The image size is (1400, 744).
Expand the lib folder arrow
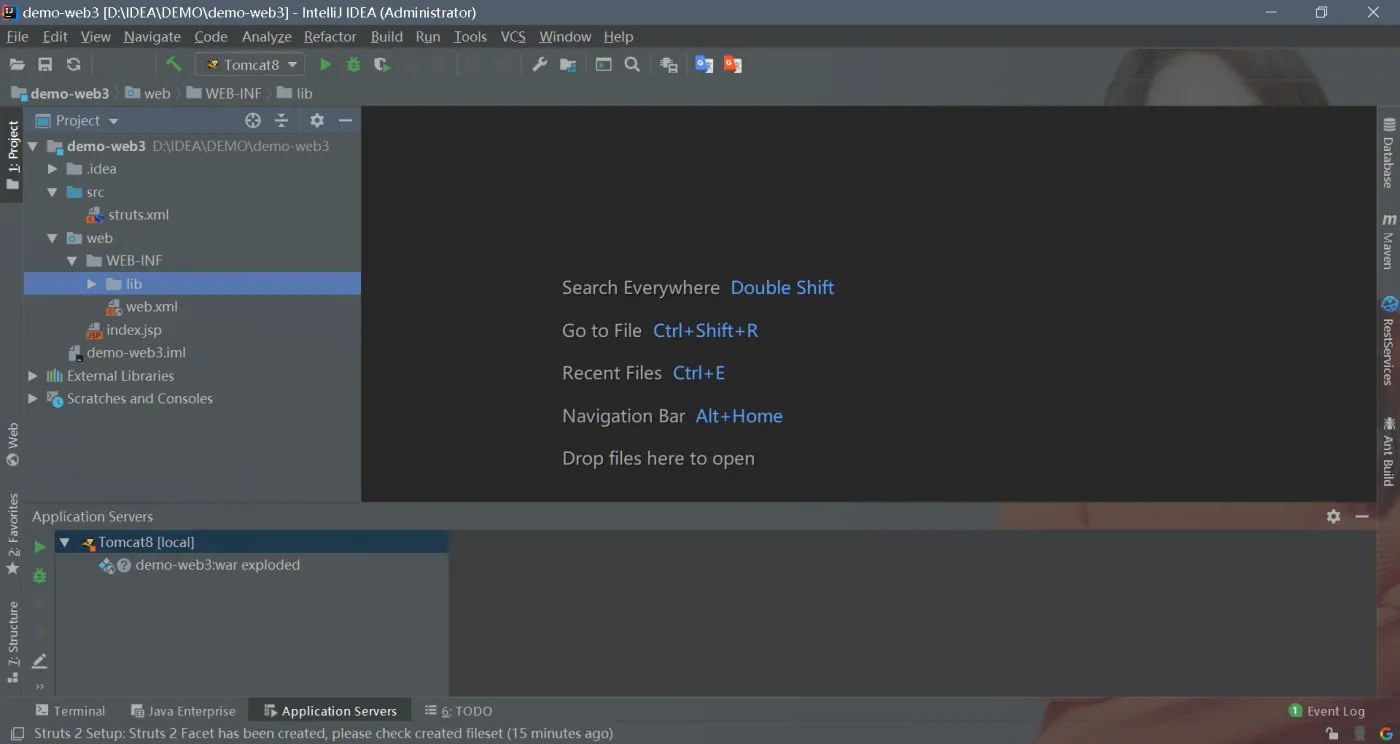92,284
